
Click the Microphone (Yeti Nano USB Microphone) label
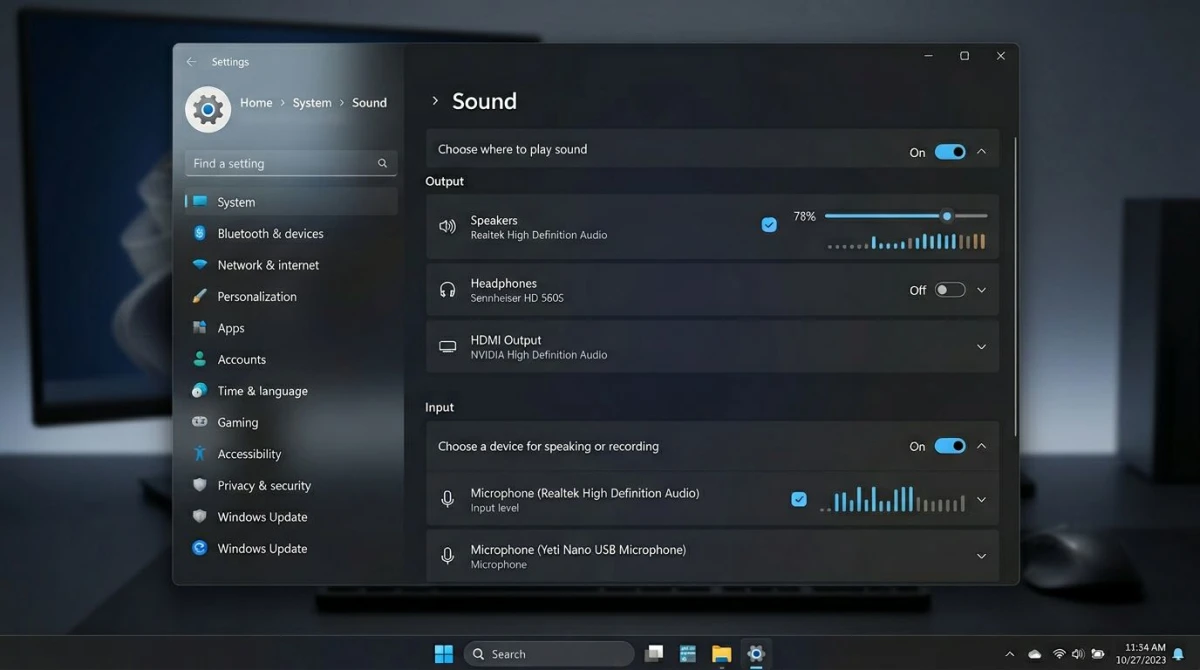(x=578, y=549)
